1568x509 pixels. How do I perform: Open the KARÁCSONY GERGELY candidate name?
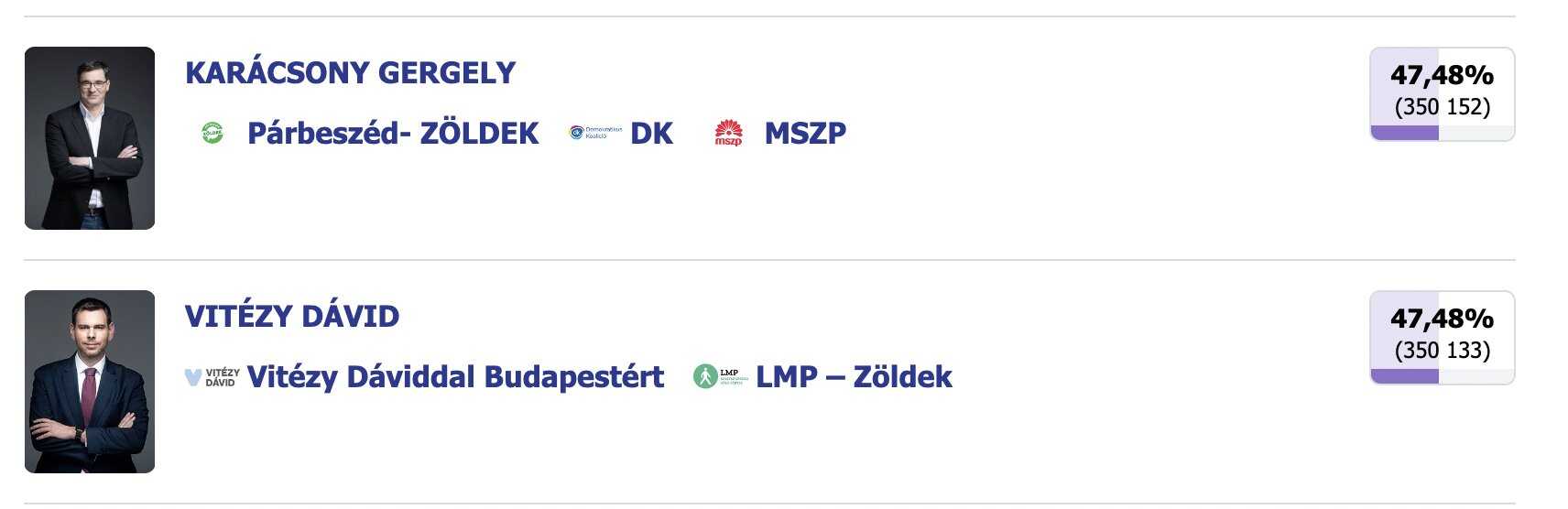(350, 72)
